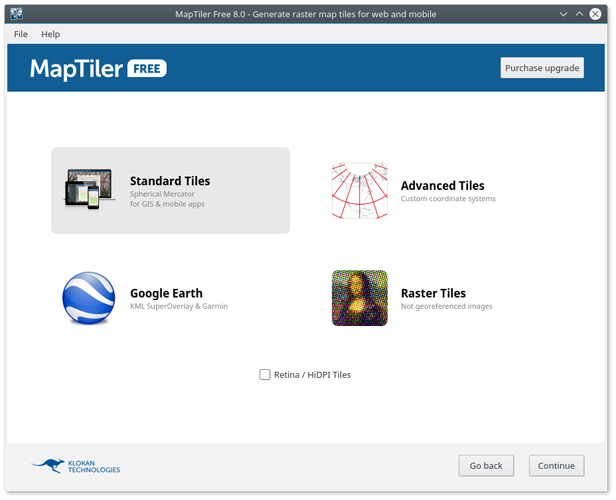Close the MapTiler window
Viewport: 616px width, 500px height.
[595, 14]
